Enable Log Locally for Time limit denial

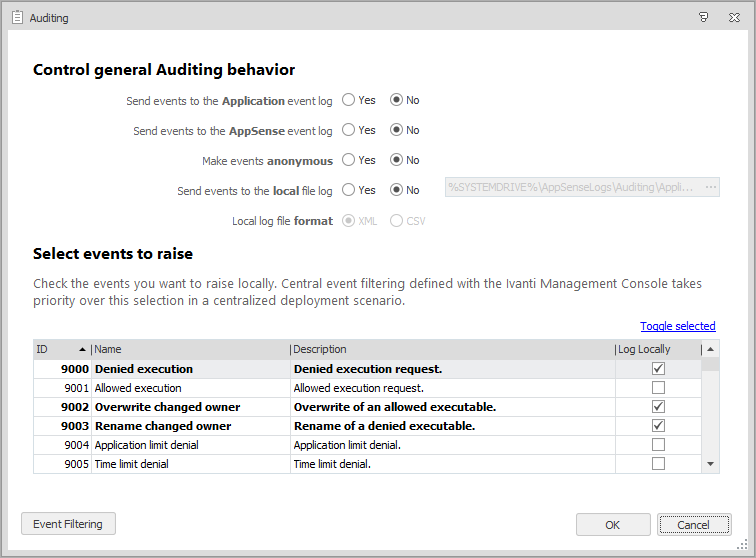(658, 464)
